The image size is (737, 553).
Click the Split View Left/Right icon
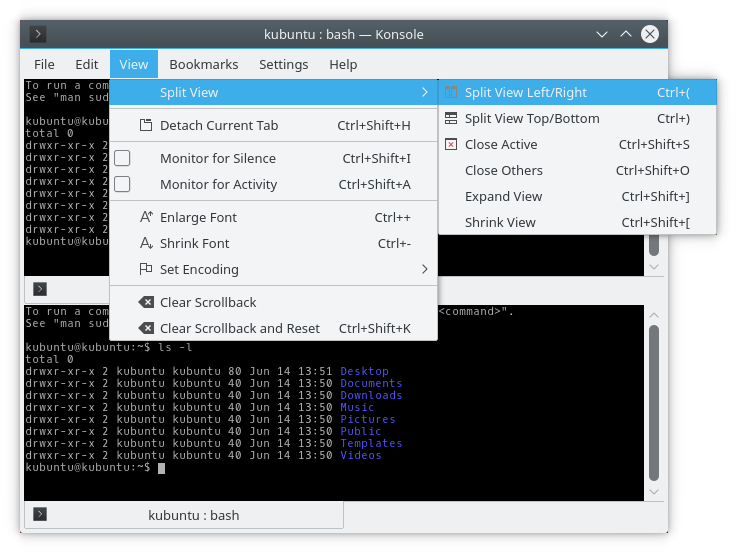point(451,92)
